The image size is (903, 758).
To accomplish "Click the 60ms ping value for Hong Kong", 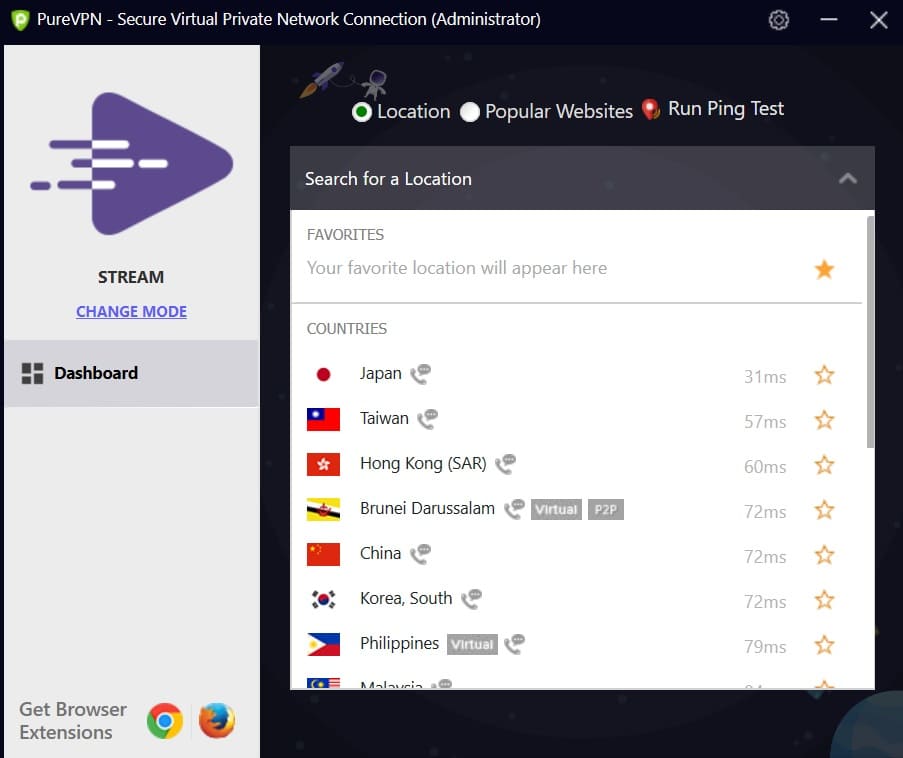I will (765, 467).
